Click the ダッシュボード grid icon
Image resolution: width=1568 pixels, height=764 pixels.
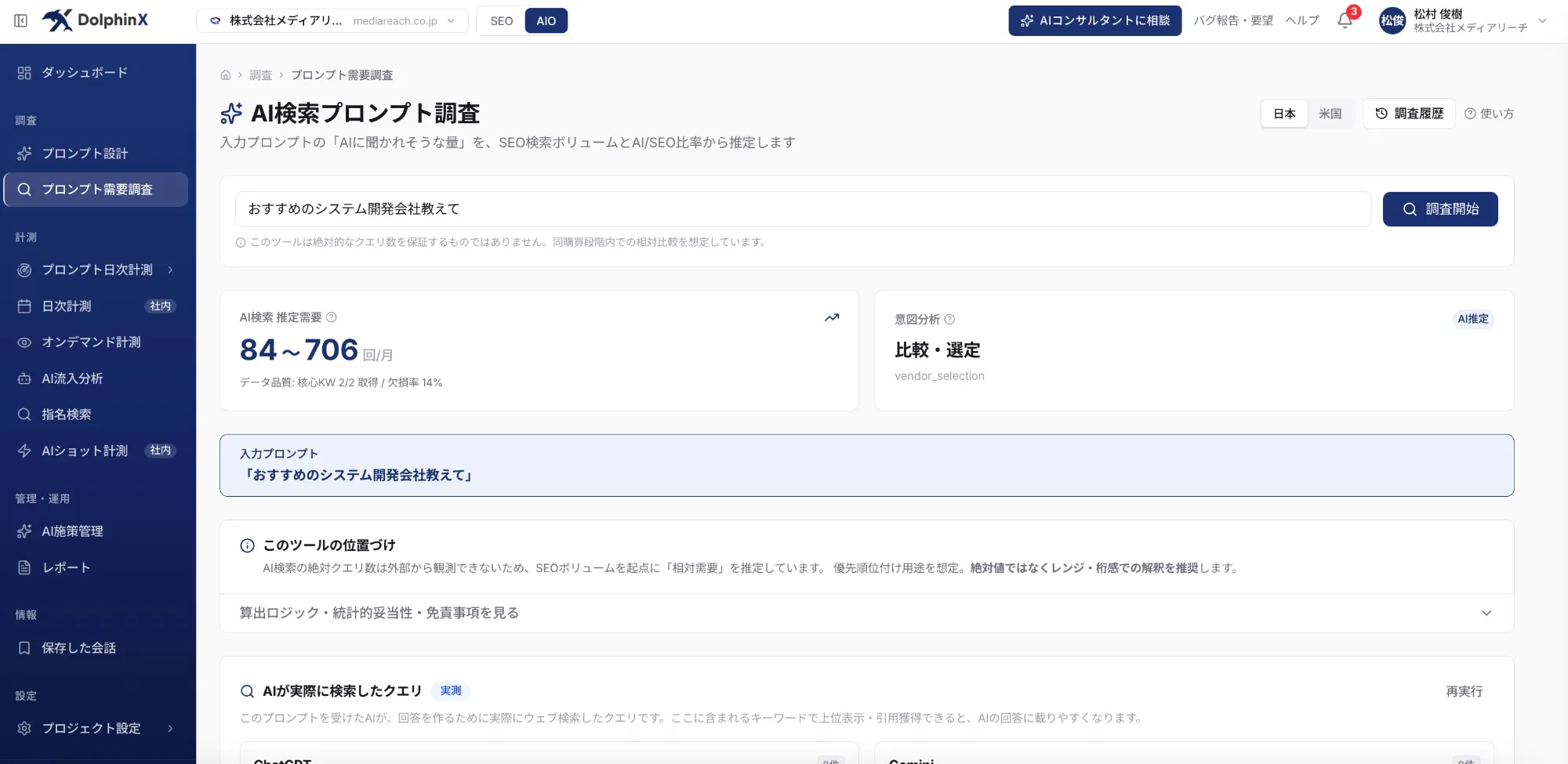coord(24,73)
